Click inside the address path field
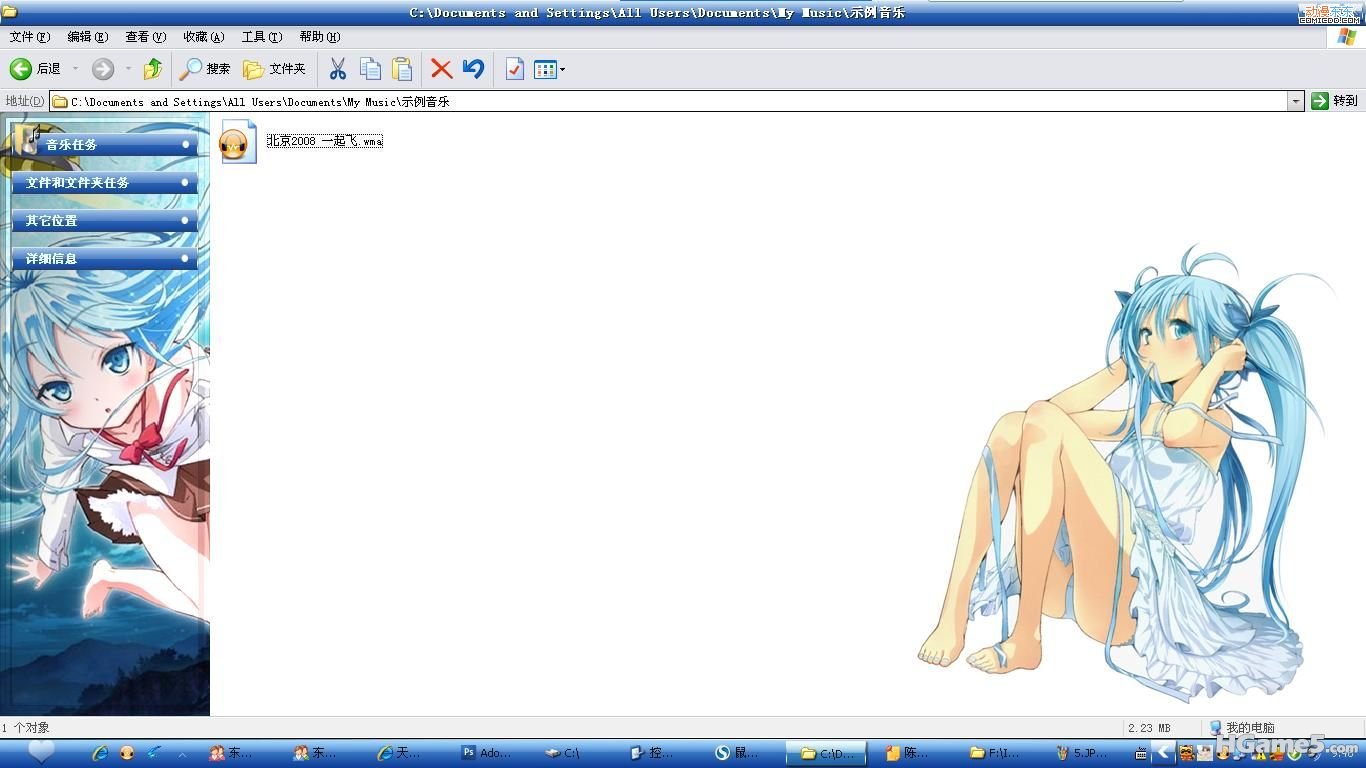 point(677,101)
